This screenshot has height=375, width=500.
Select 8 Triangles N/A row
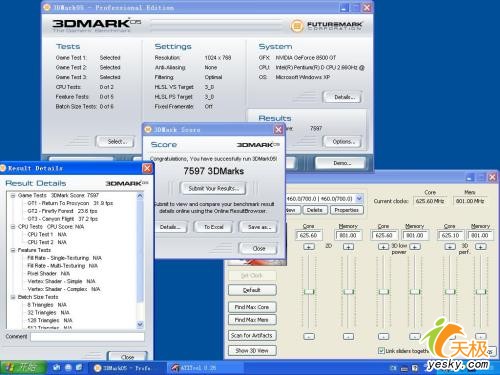47,305
